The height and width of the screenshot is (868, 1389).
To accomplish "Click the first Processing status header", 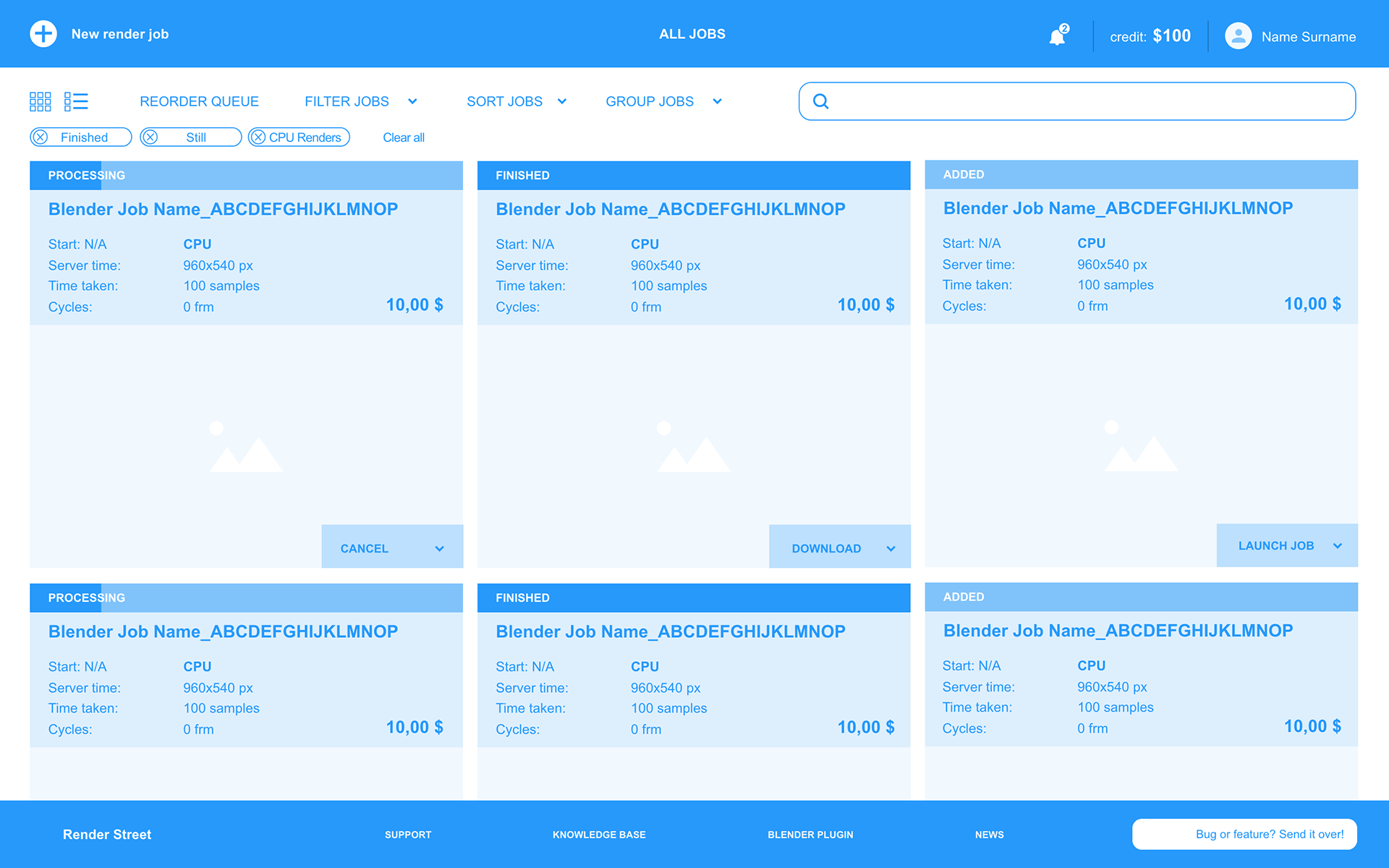I will click(x=246, y=175).
